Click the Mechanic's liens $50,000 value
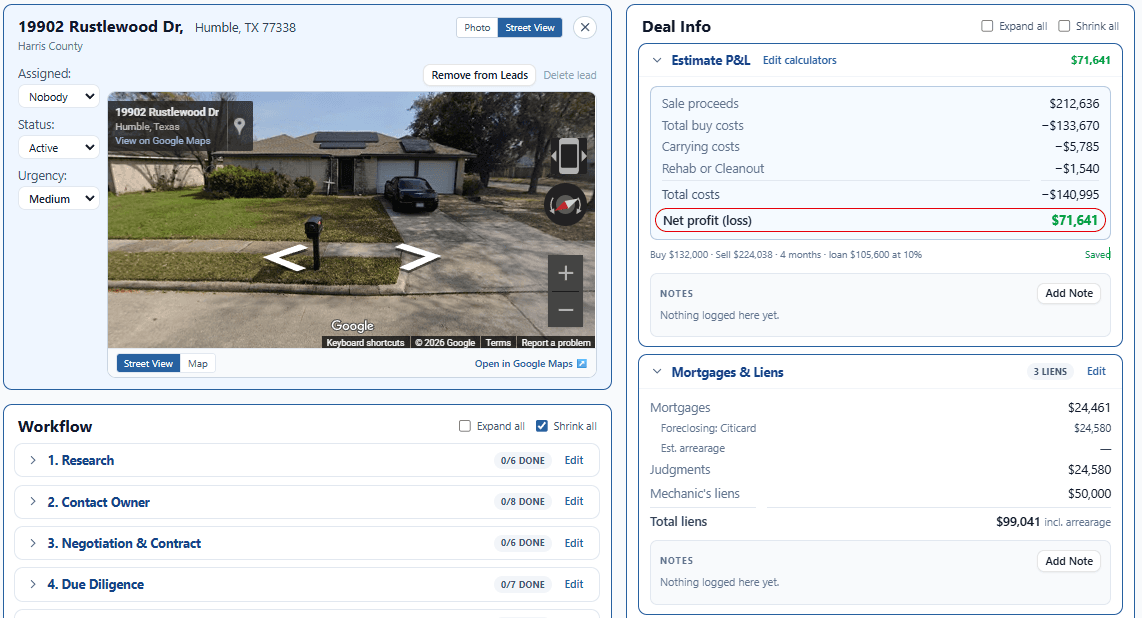Viewport: 1142px width, 618px height. click(x=1090, y=494)
